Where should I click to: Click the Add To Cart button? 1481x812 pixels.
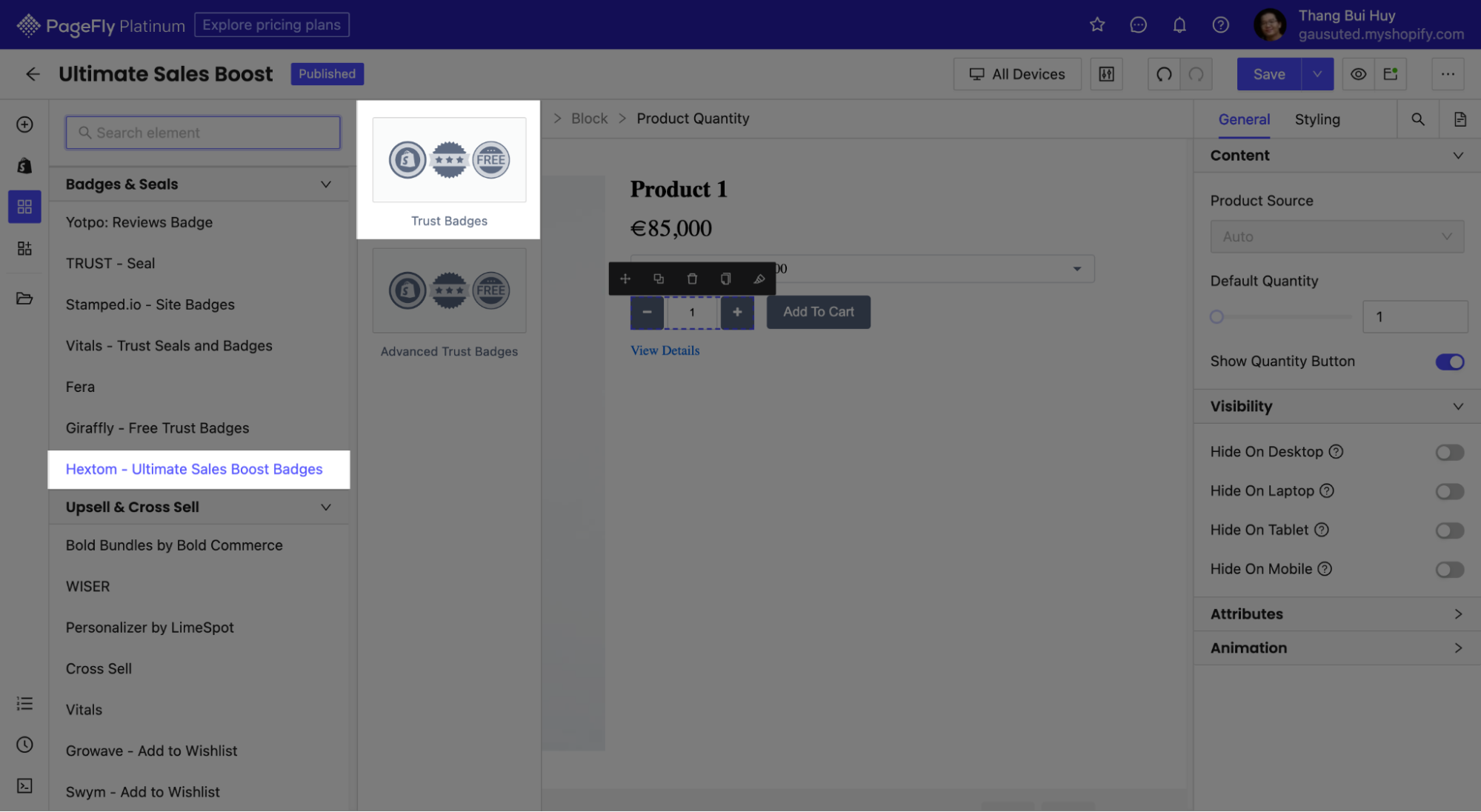818,312
